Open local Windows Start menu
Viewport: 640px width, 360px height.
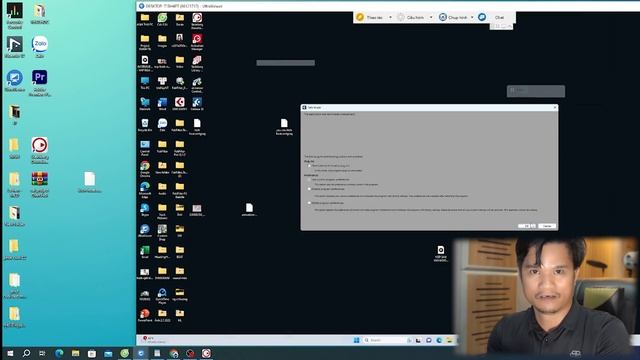pyautogui.click(x=10, y=353)
